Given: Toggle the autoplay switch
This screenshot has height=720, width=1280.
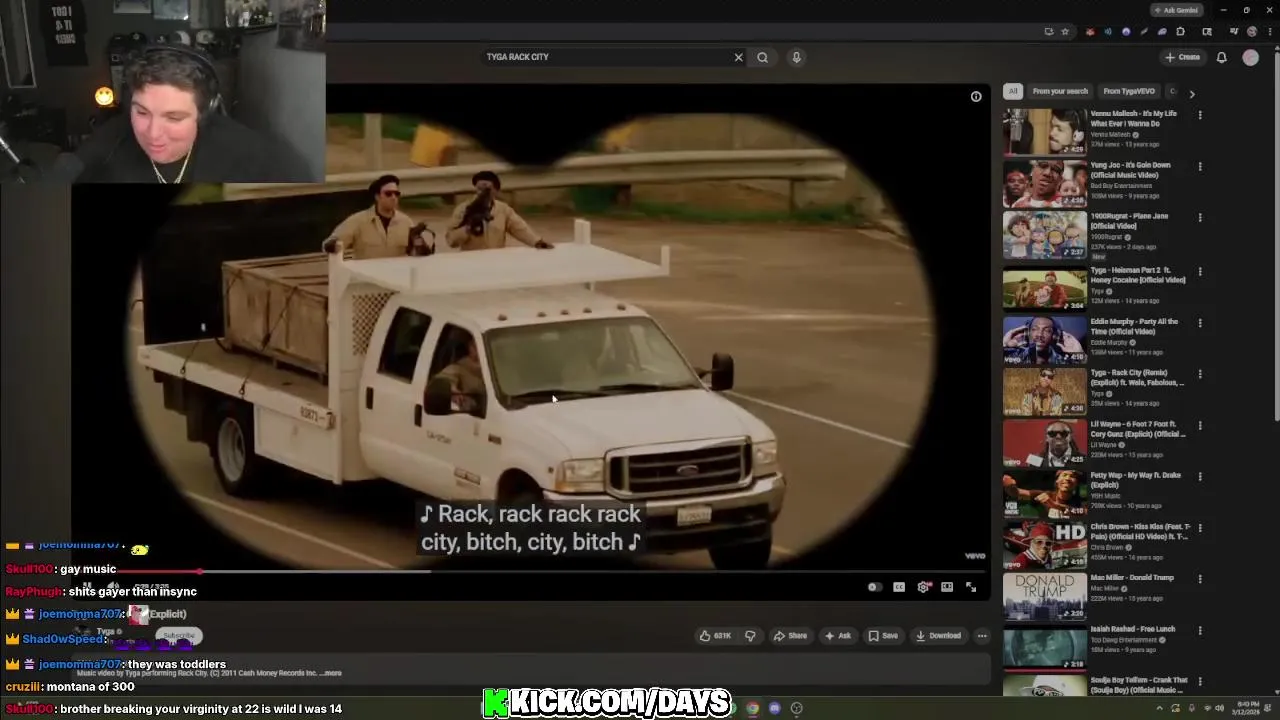Looking at the screenshot, I should pyautogui.click(x=875, y=587).
